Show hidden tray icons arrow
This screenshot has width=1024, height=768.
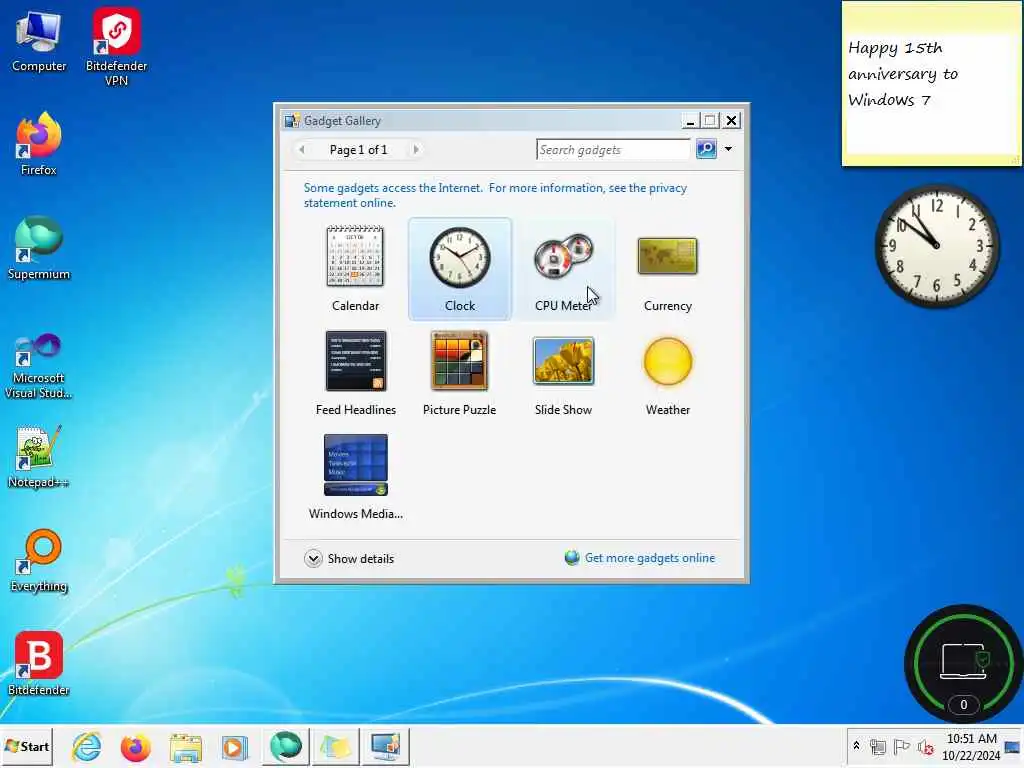pos(856,746)
